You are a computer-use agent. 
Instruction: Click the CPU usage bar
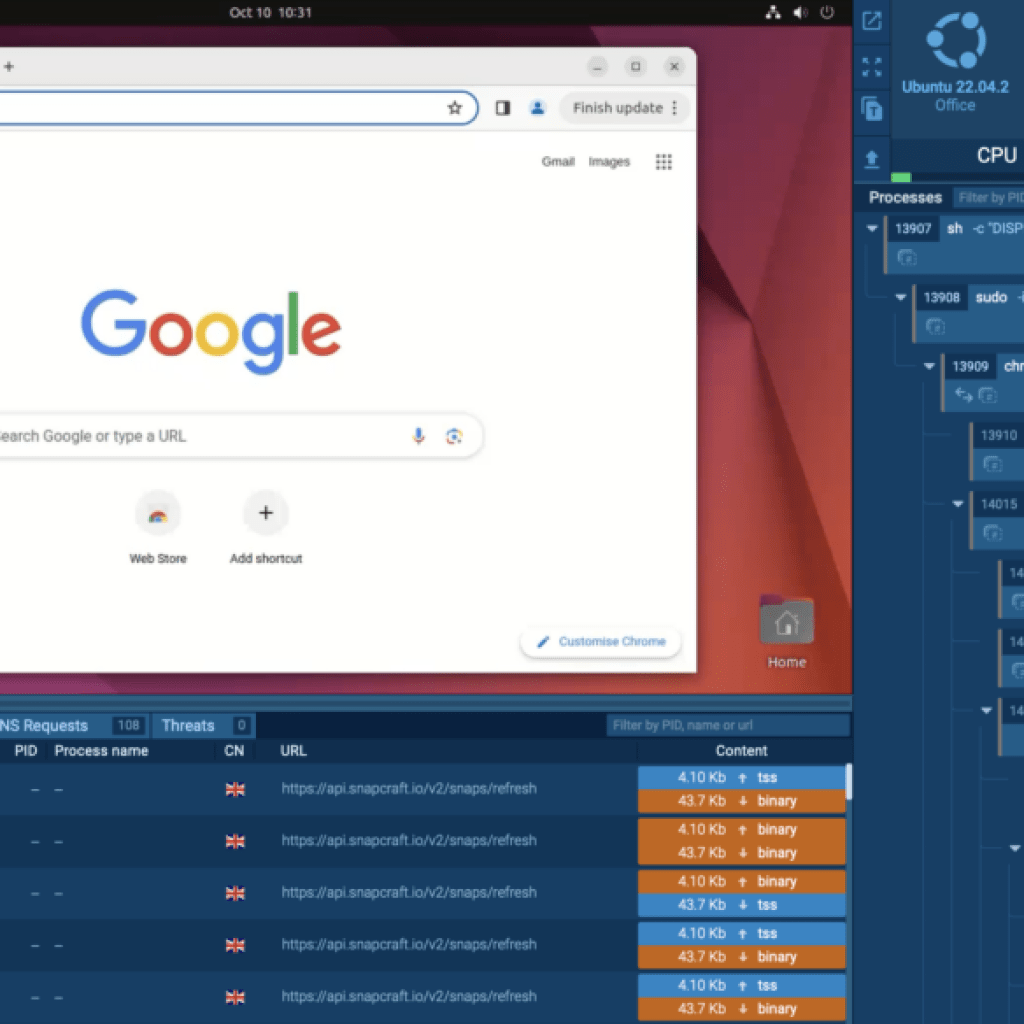pos(957,177)
